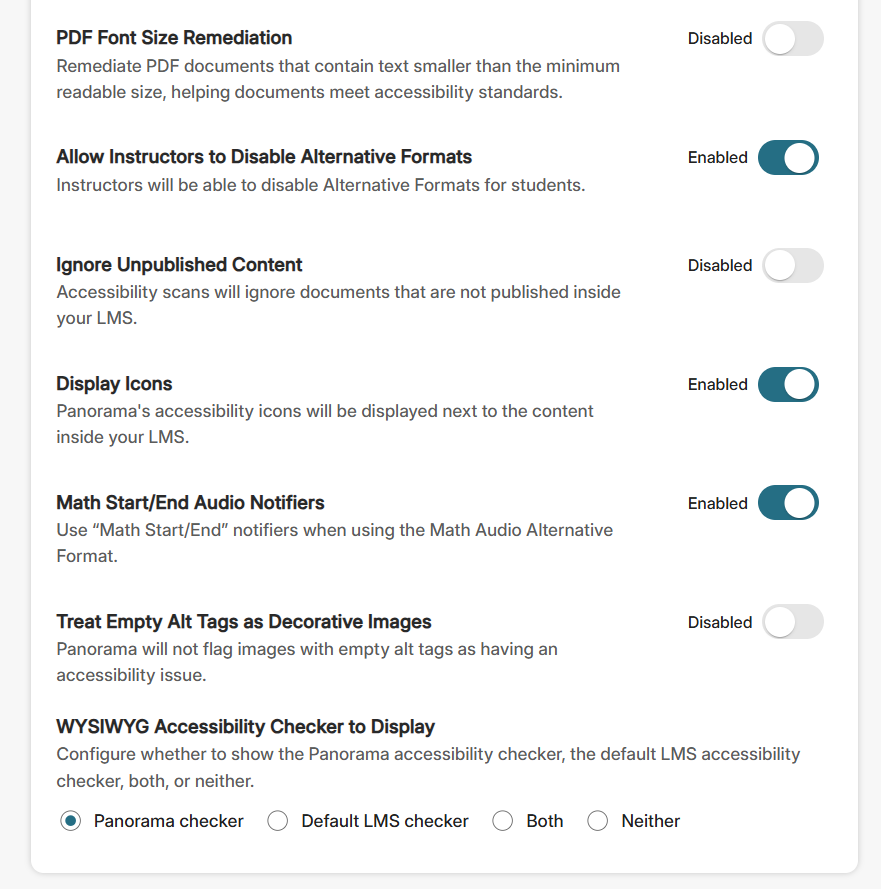Select Neither for the accessibility checker display
The image size is (881, 889).
pos(597,820)
